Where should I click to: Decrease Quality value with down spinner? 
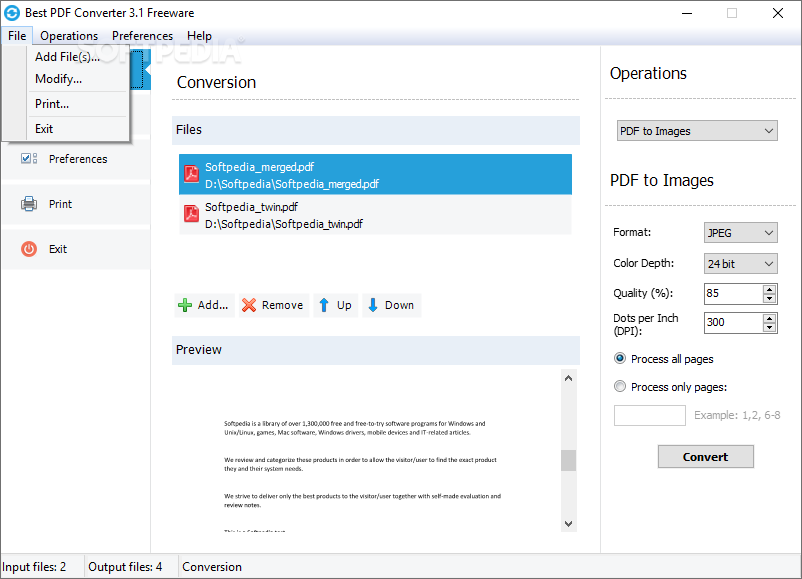point(769,298)
